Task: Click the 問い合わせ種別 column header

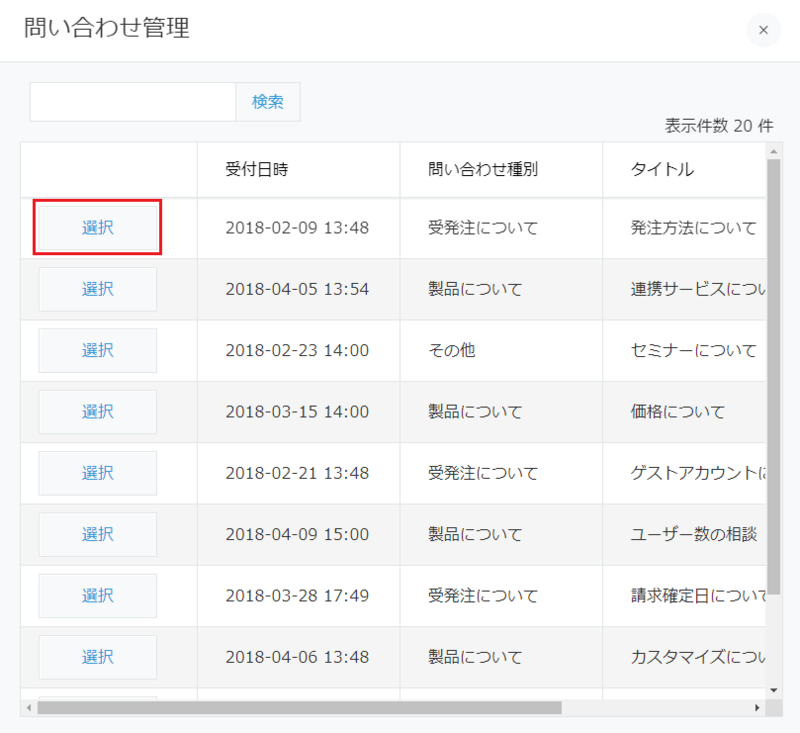Action: coord(483,169)
